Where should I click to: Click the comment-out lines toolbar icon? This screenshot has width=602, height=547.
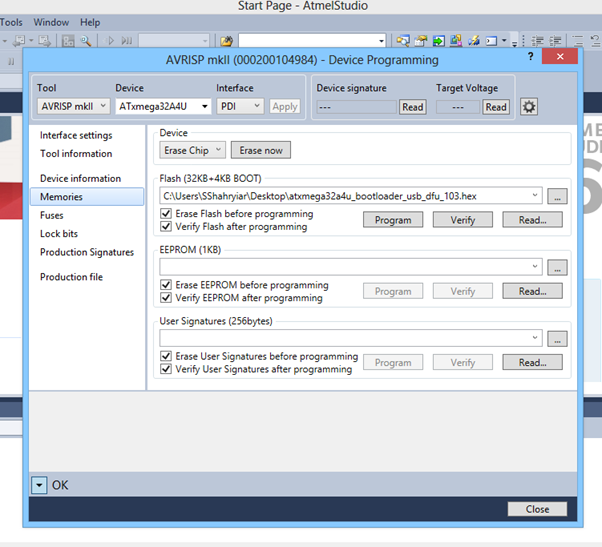[x=577, y=41]
